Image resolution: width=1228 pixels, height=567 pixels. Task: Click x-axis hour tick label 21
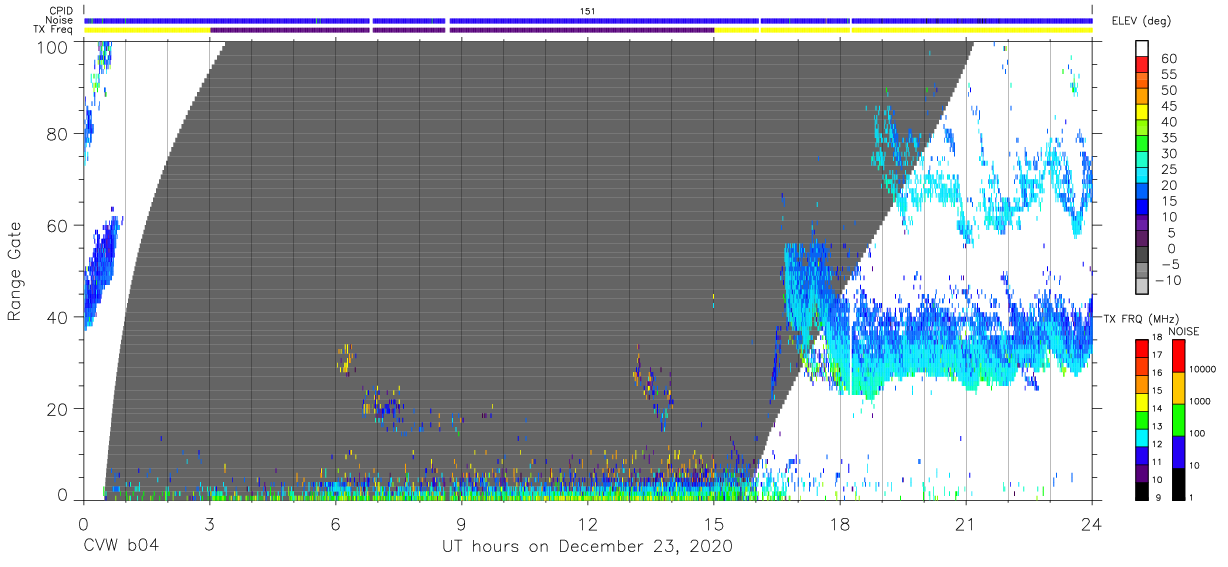pos(966,523)
